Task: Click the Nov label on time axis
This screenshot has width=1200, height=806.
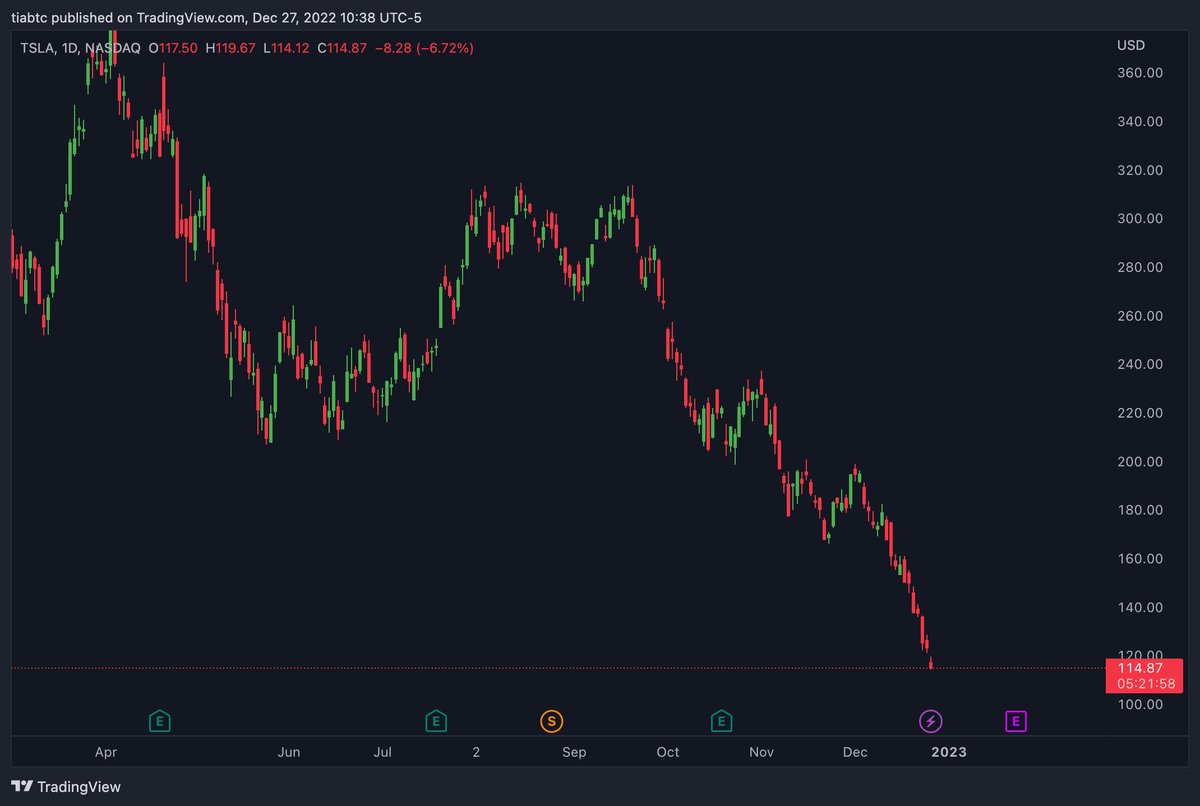Action: (762, 752)
